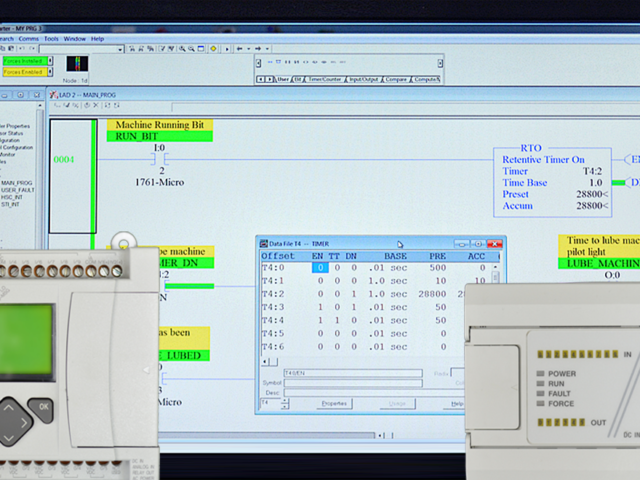The height and width of the screenshot is (480, 640).
Task: Switch to the Compare instruction tab
Action: pyautogui.click(x=396, y=79)
